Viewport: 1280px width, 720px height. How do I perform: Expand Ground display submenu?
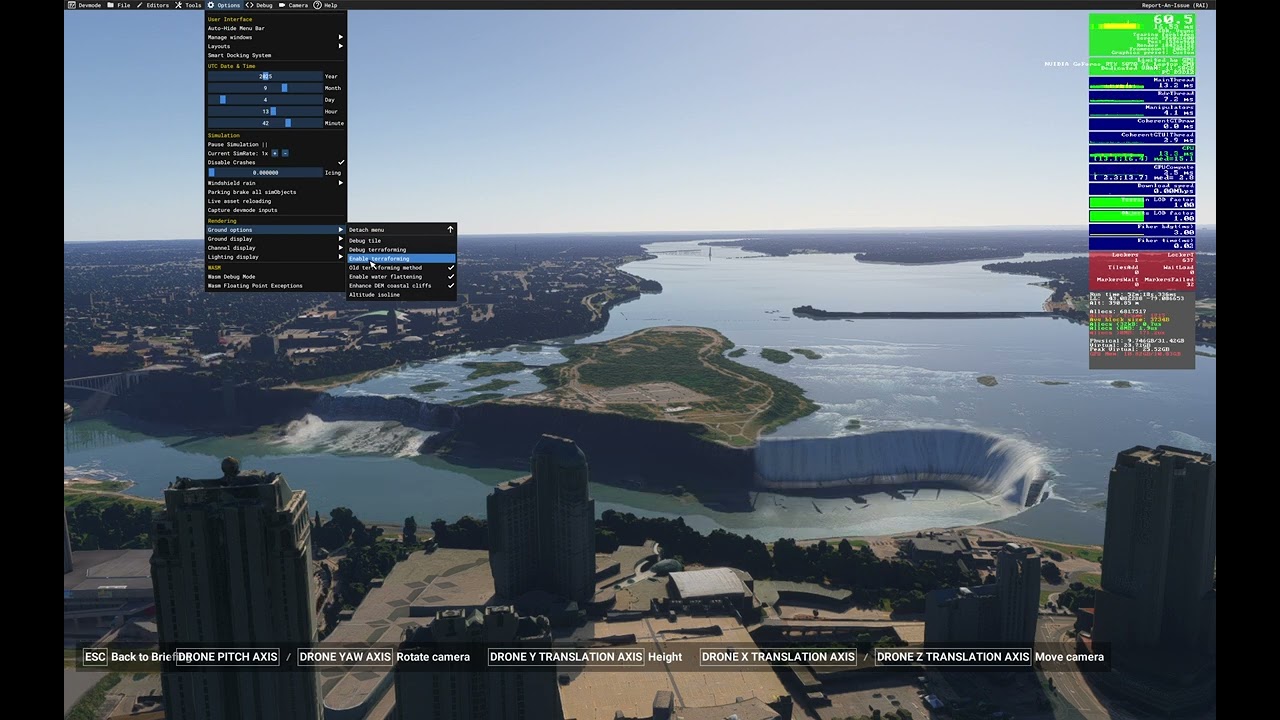click(275, 239)
